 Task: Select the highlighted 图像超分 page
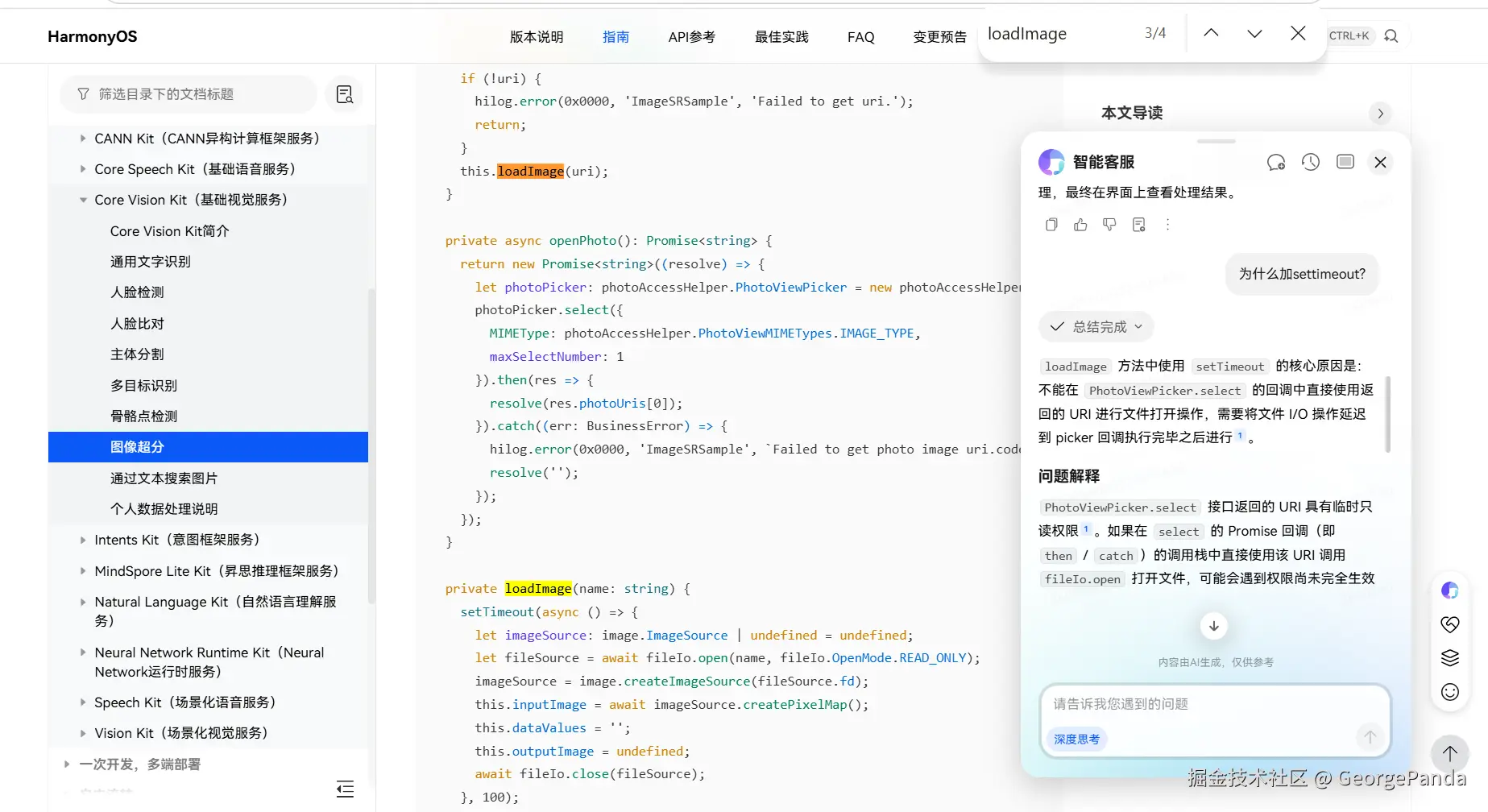coord(208,447)
